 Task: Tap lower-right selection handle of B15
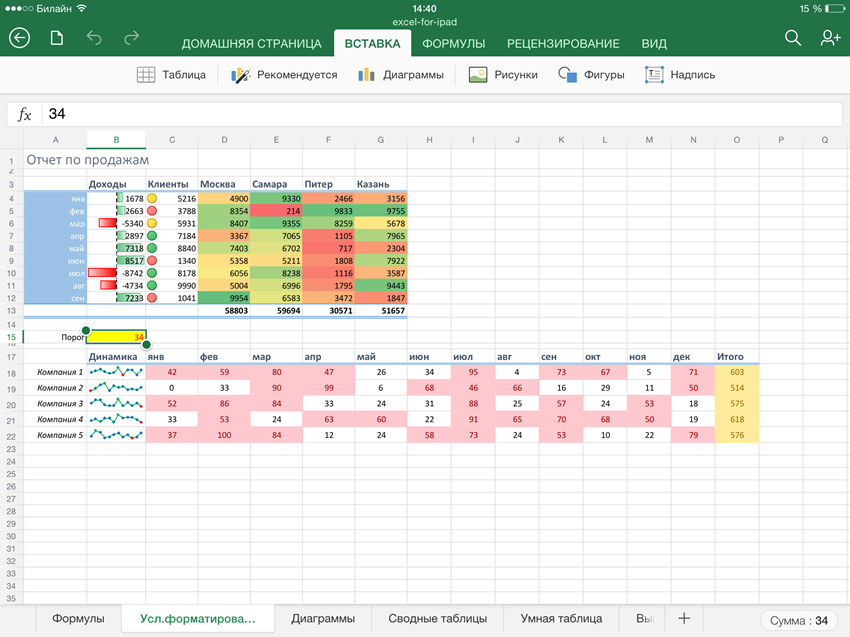tap(146, 344)
